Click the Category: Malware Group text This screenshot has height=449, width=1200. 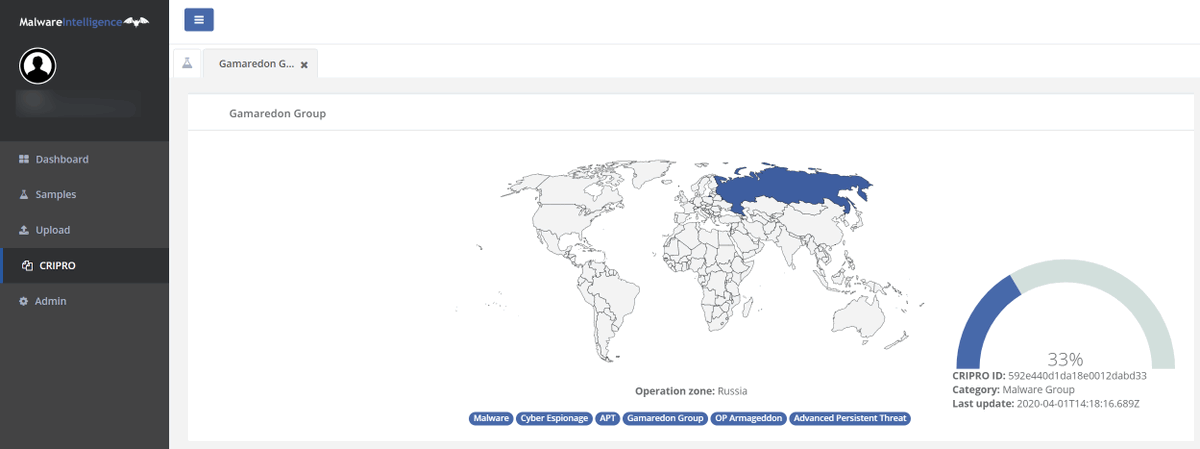click(1014, 389)
